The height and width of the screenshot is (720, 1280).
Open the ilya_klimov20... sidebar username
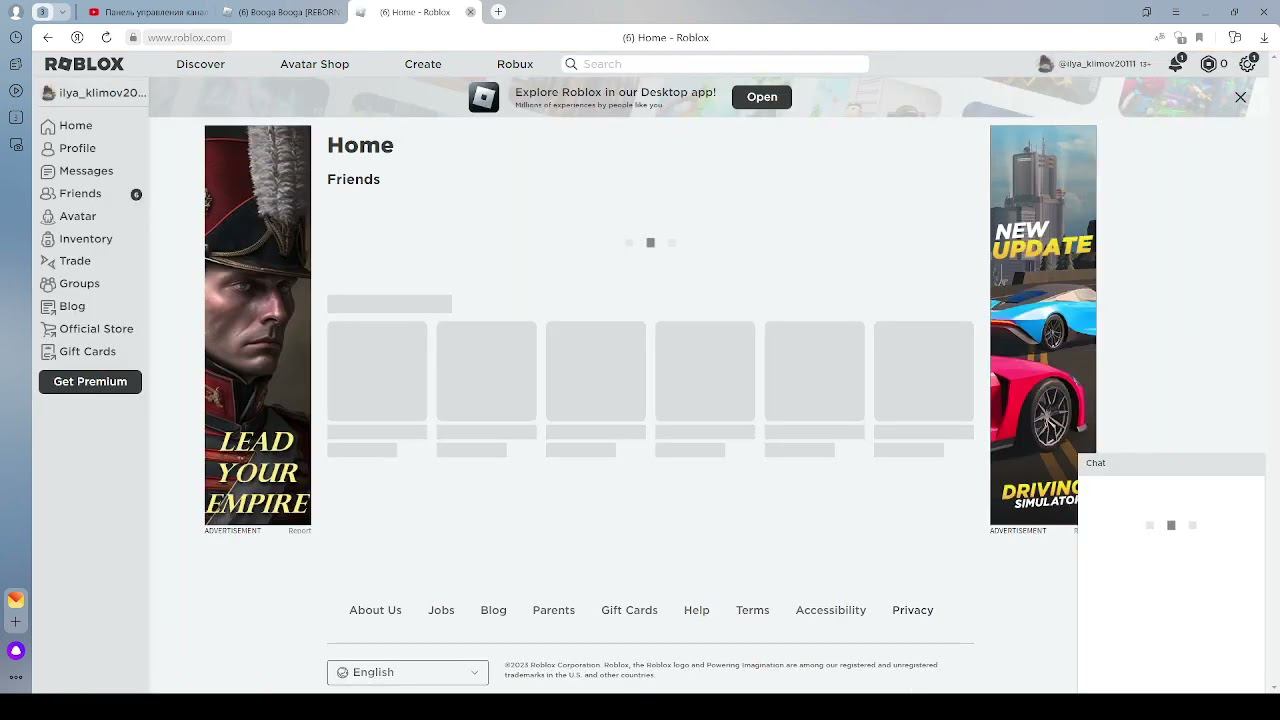coord(94,93)
